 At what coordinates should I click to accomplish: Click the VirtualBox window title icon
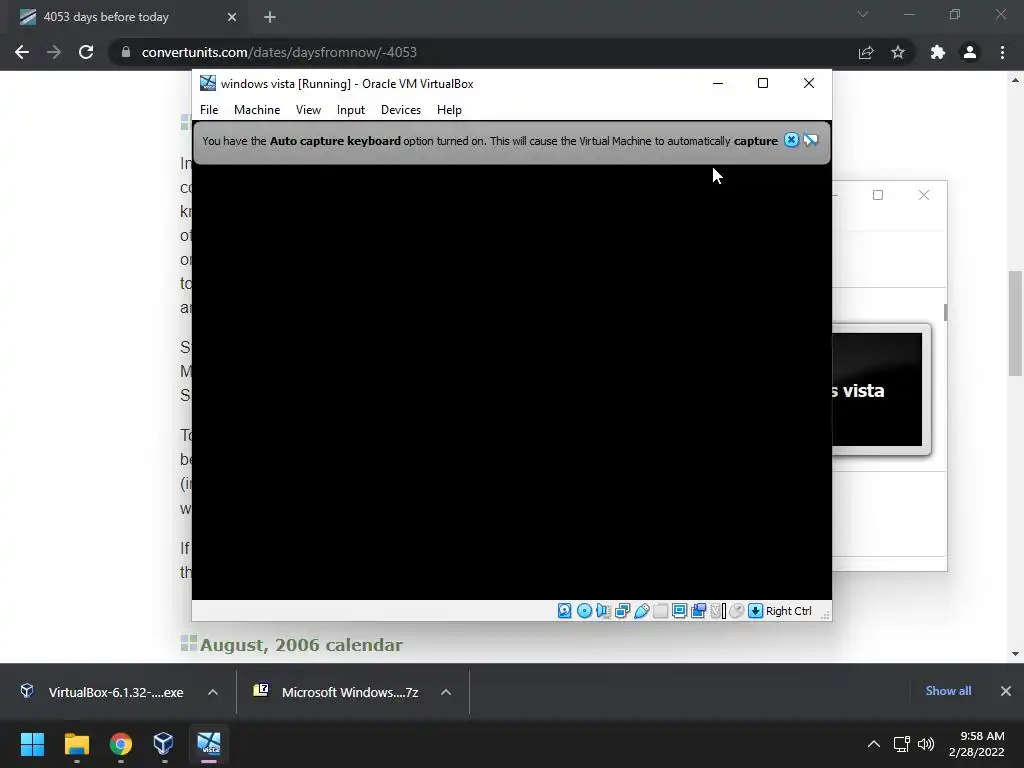pos(208,83)
